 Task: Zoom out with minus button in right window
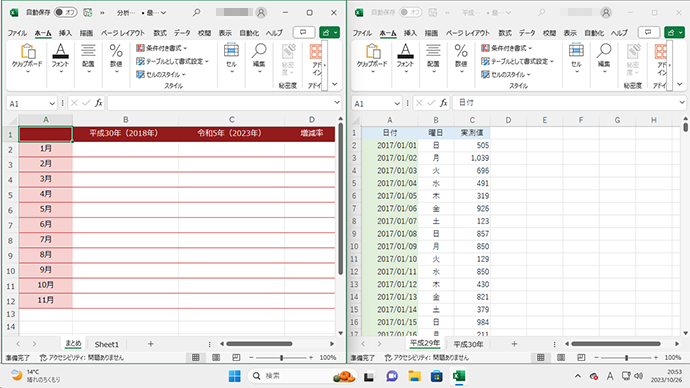point(596,358)
